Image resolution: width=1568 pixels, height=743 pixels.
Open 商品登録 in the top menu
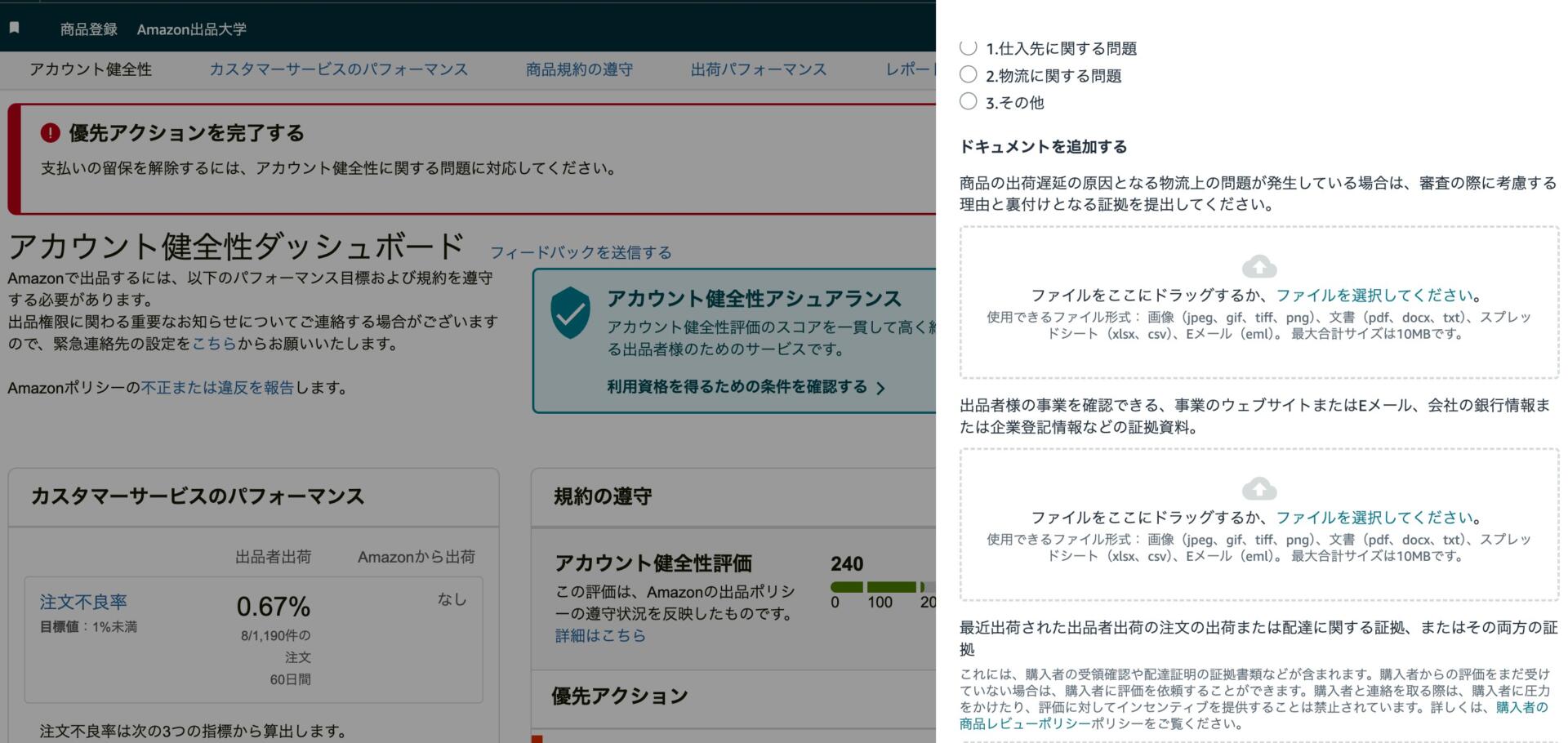[88, 29]
